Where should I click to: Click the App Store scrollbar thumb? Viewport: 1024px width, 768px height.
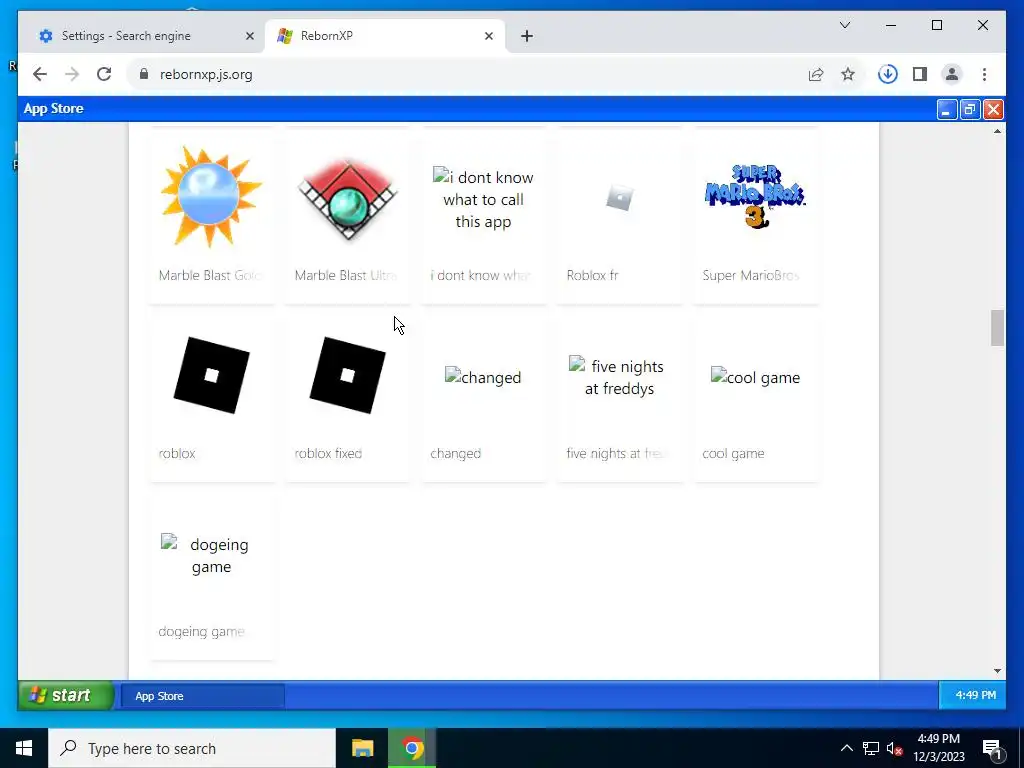coord(997,328)
